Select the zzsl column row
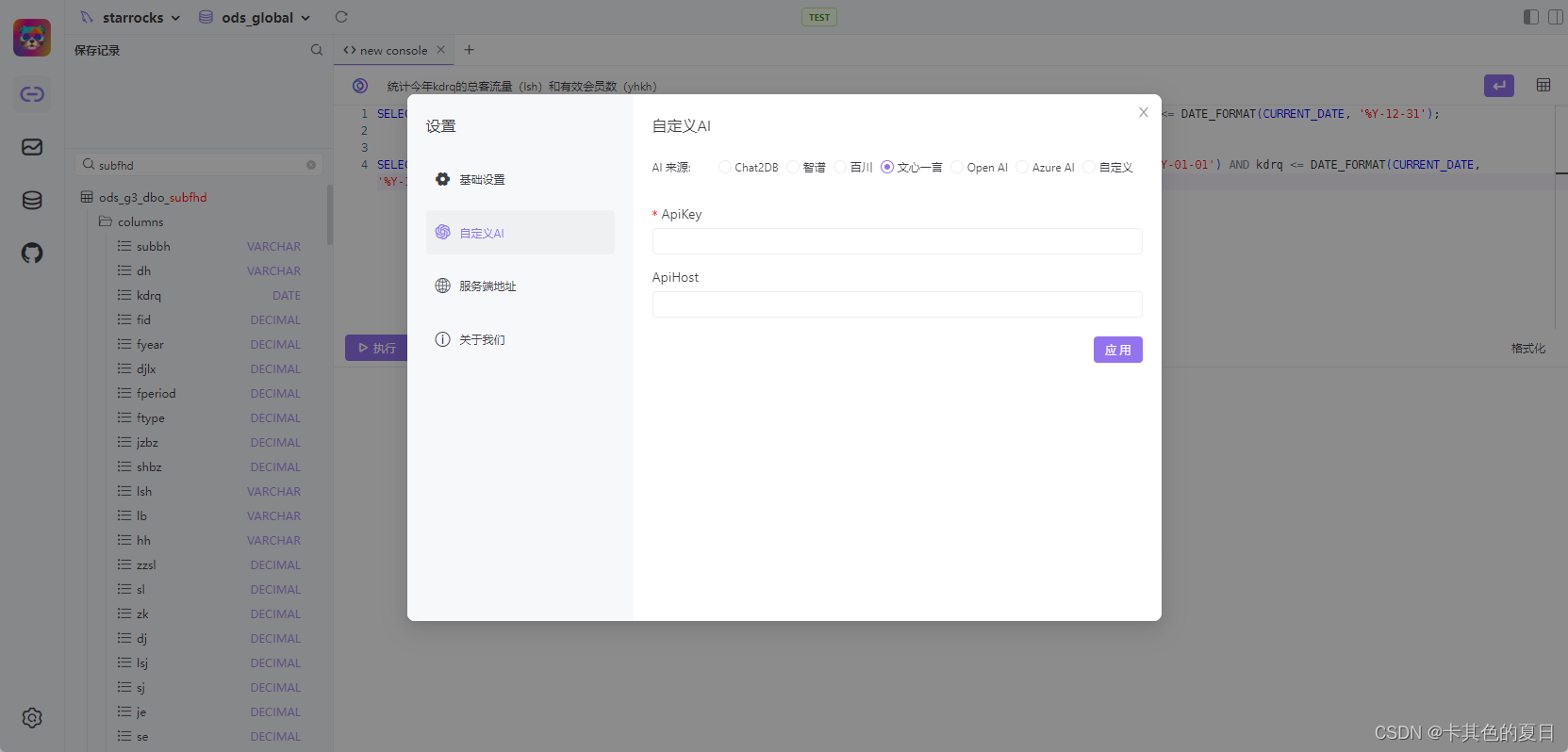1568x752 pixels. [x=208, y=564]
